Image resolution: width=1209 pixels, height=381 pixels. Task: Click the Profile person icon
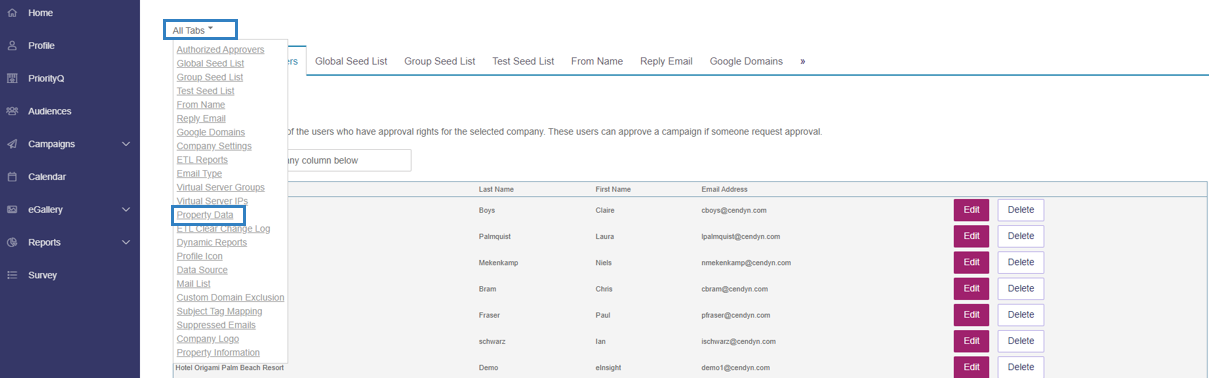pos(12,46)
